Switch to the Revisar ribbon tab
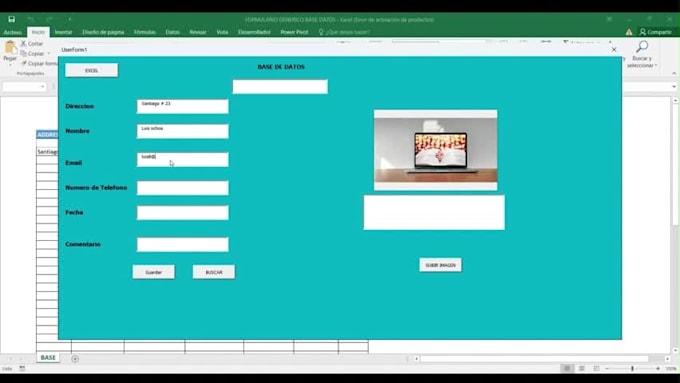This screenshot has width=680, height=383. coord(198,32)
